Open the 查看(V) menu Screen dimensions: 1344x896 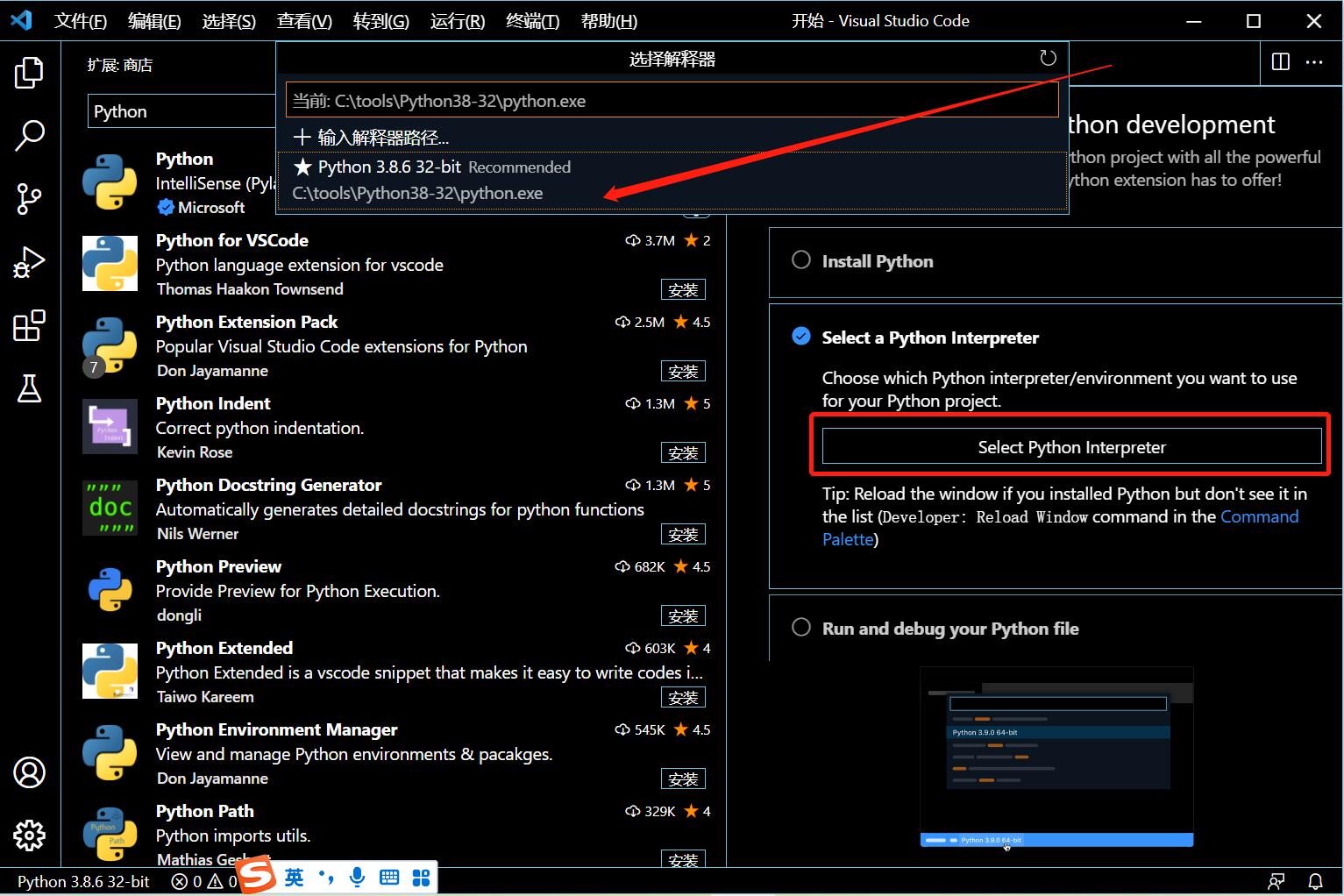pos(304,21)
